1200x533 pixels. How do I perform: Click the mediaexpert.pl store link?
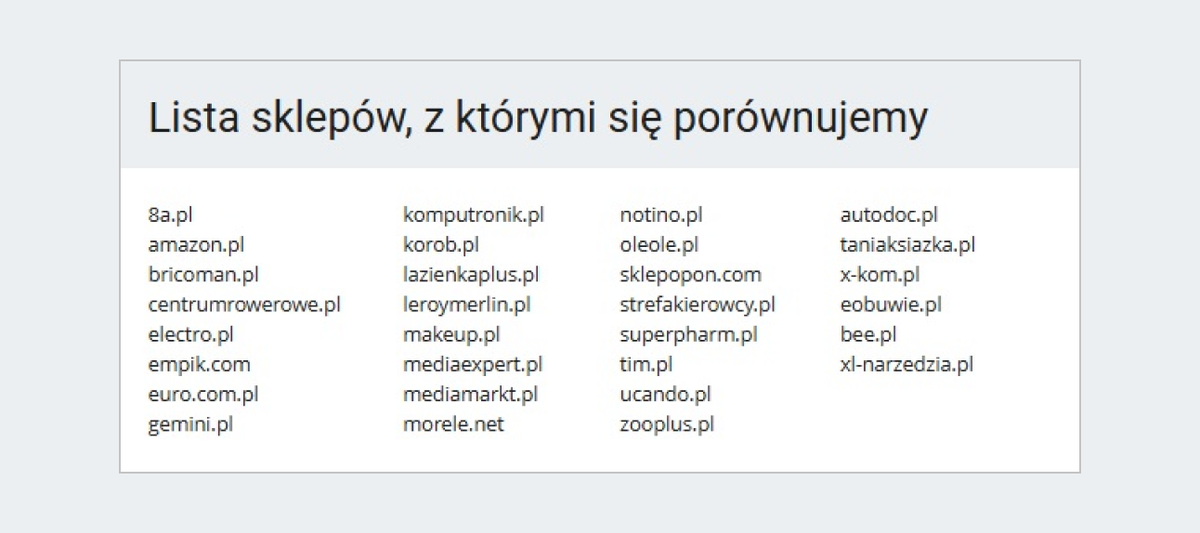(x=472, y=364)
